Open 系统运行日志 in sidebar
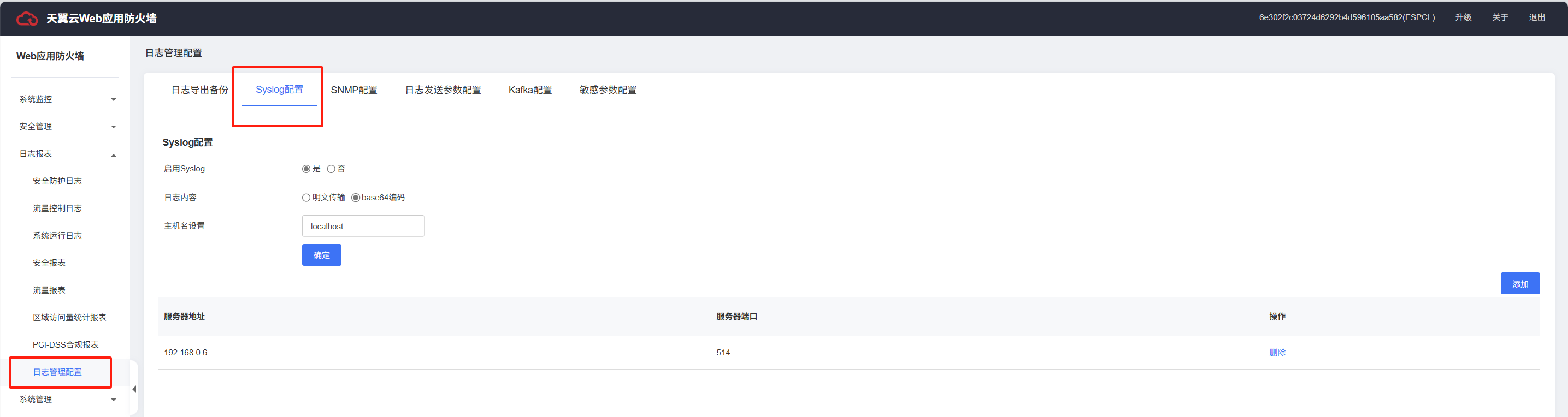 (x=57, y=236)
